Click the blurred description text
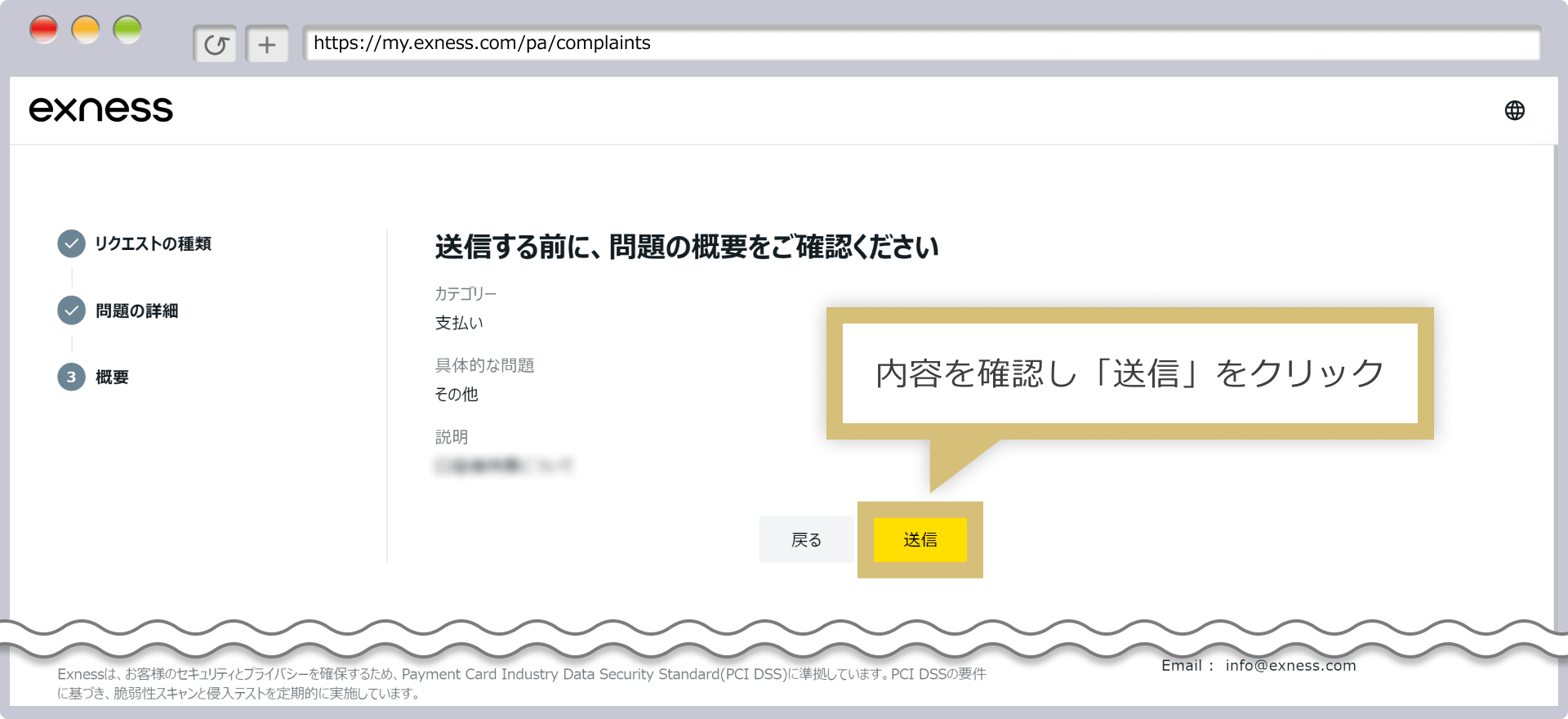The height and width of the screenshot is (719, 1568). click(x=503, y=466)
